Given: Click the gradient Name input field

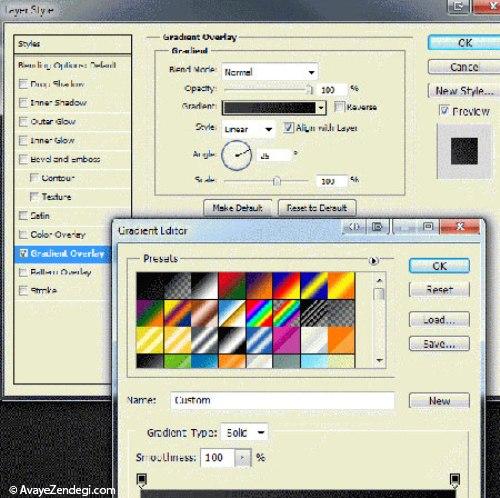Looking at the screenshot, I should point(282,400).
